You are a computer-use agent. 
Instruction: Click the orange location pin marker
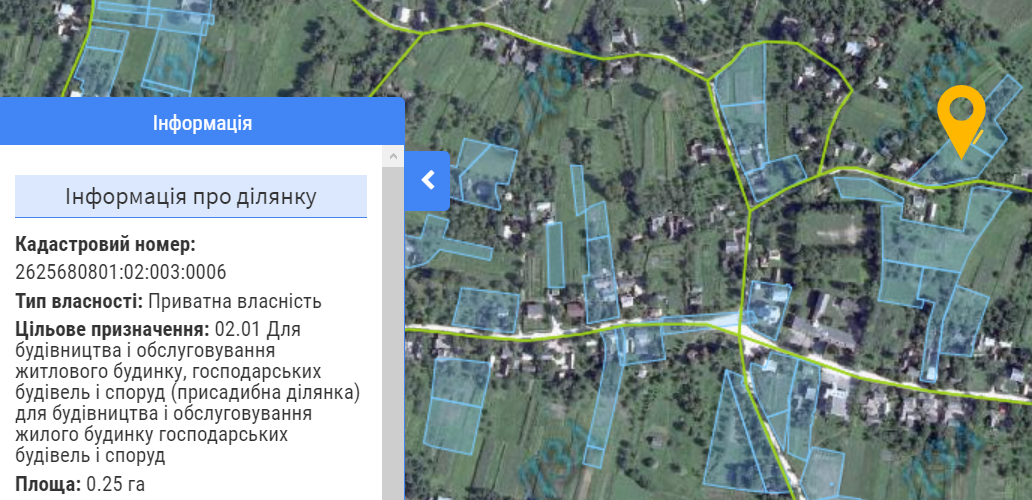[961, 122]
